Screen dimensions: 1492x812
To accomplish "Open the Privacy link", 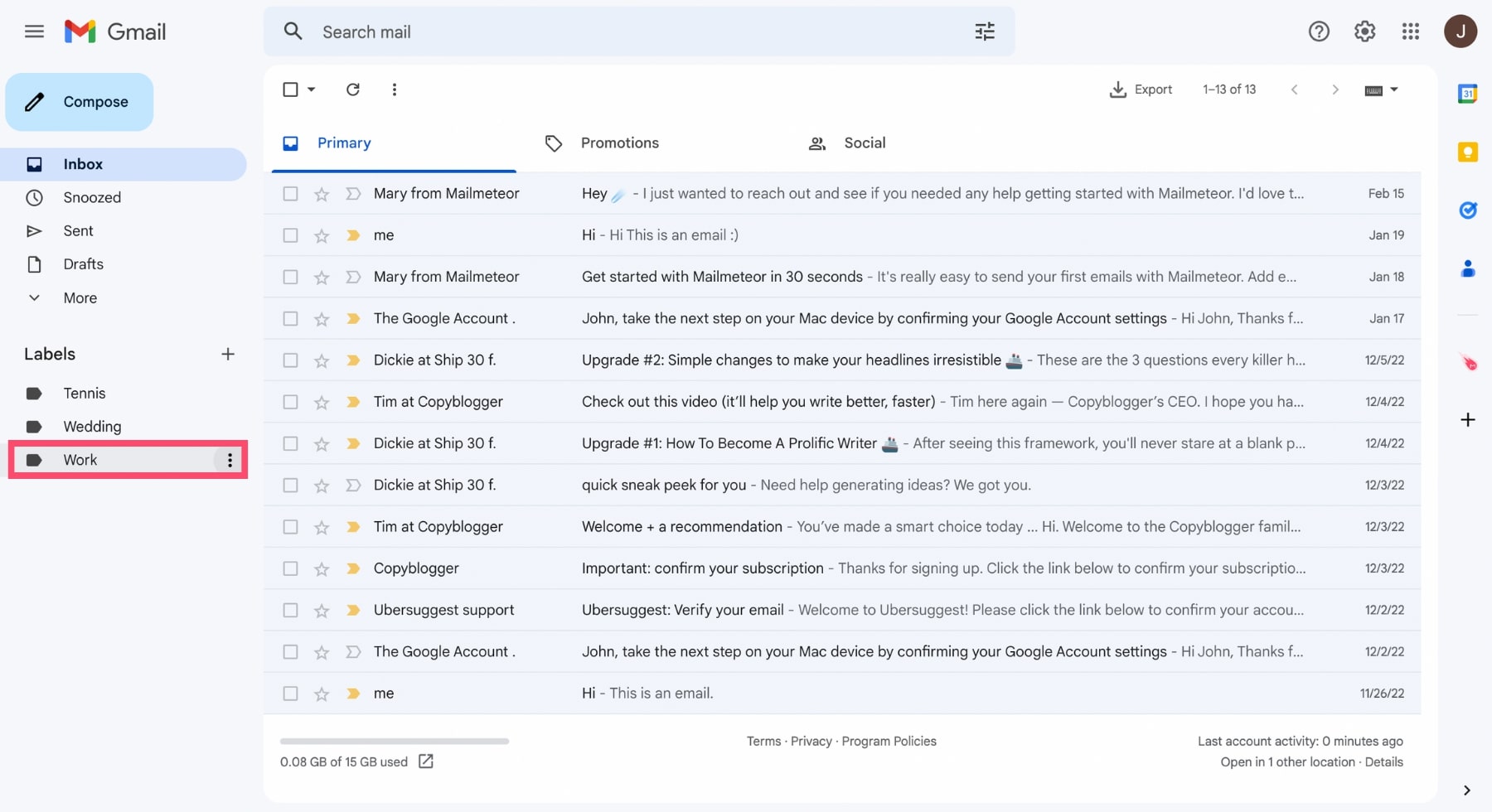I will [811, 742].
